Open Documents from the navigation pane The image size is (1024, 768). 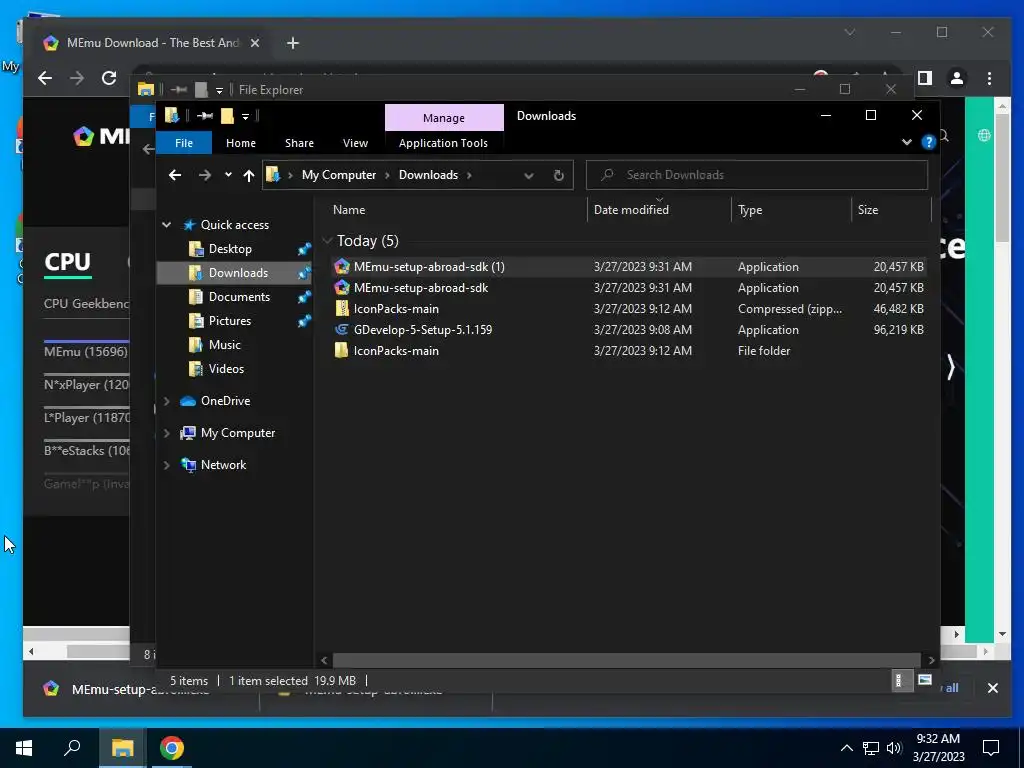239,297
